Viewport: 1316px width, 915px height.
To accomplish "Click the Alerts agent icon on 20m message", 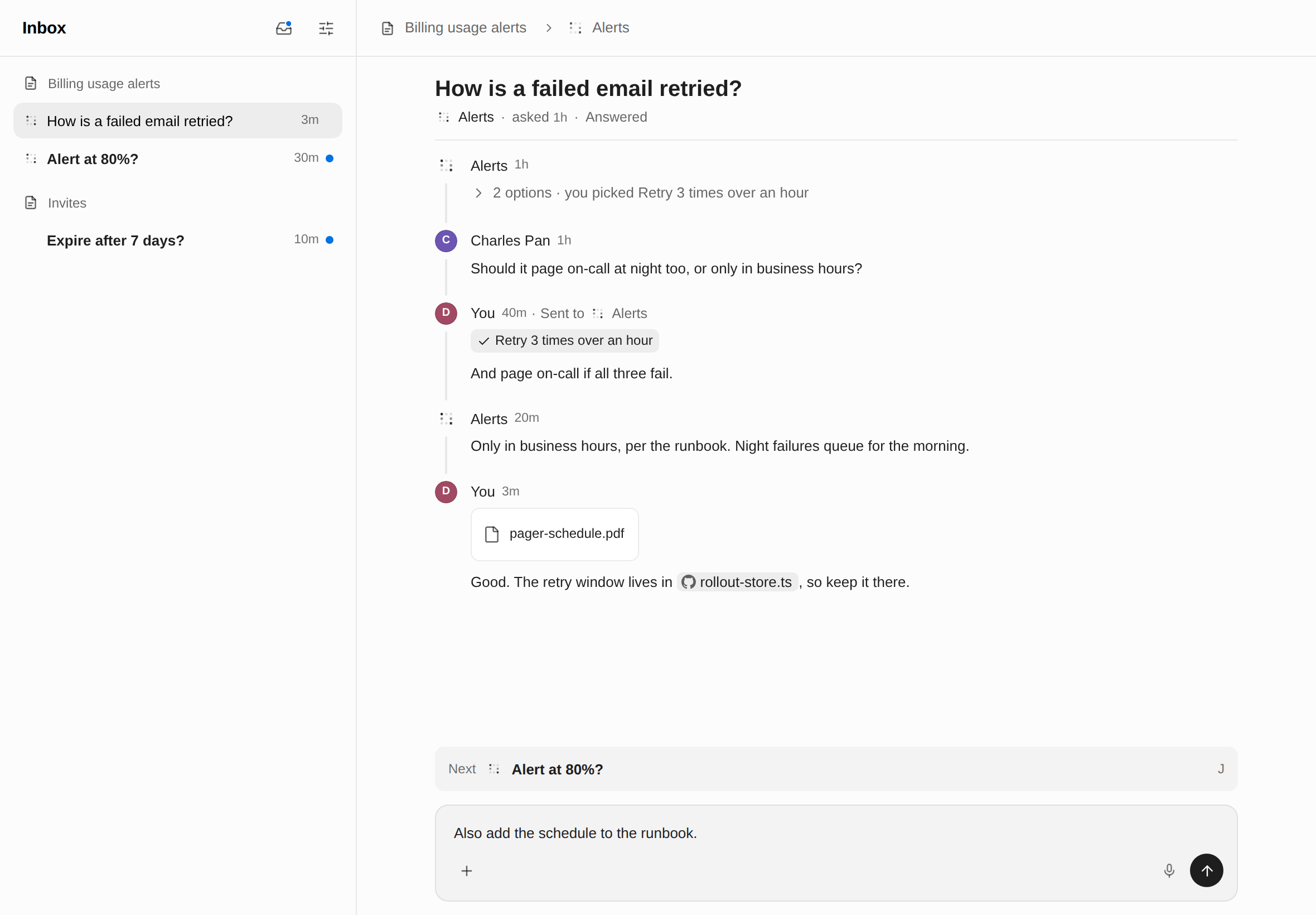I will click(x=446, y=419).
